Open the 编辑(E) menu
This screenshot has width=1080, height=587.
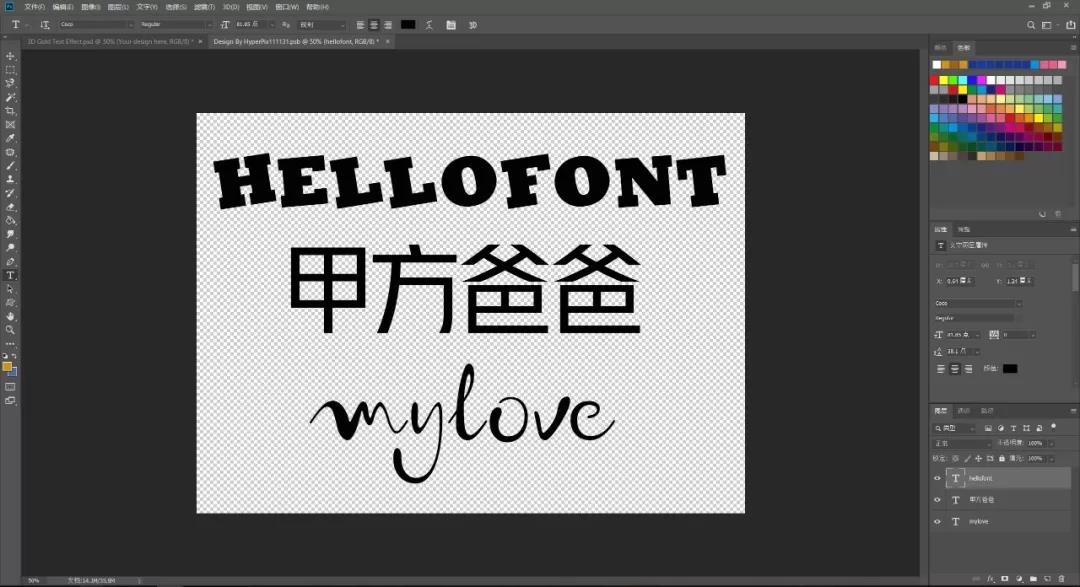63,7
